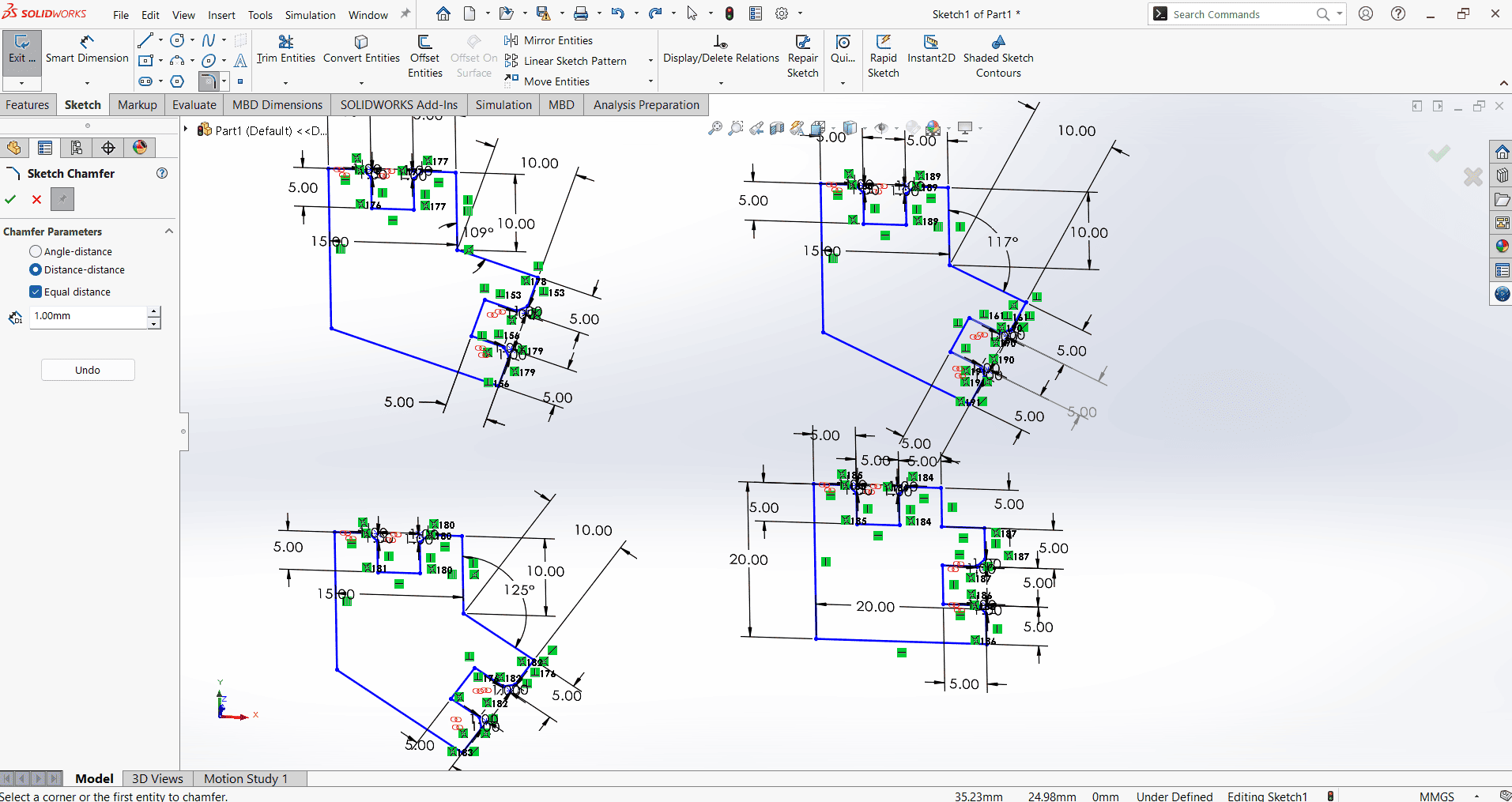1512x802 pixels.
Task: Click the Repair Sketch icon
Action: click(x=803, y=42)
